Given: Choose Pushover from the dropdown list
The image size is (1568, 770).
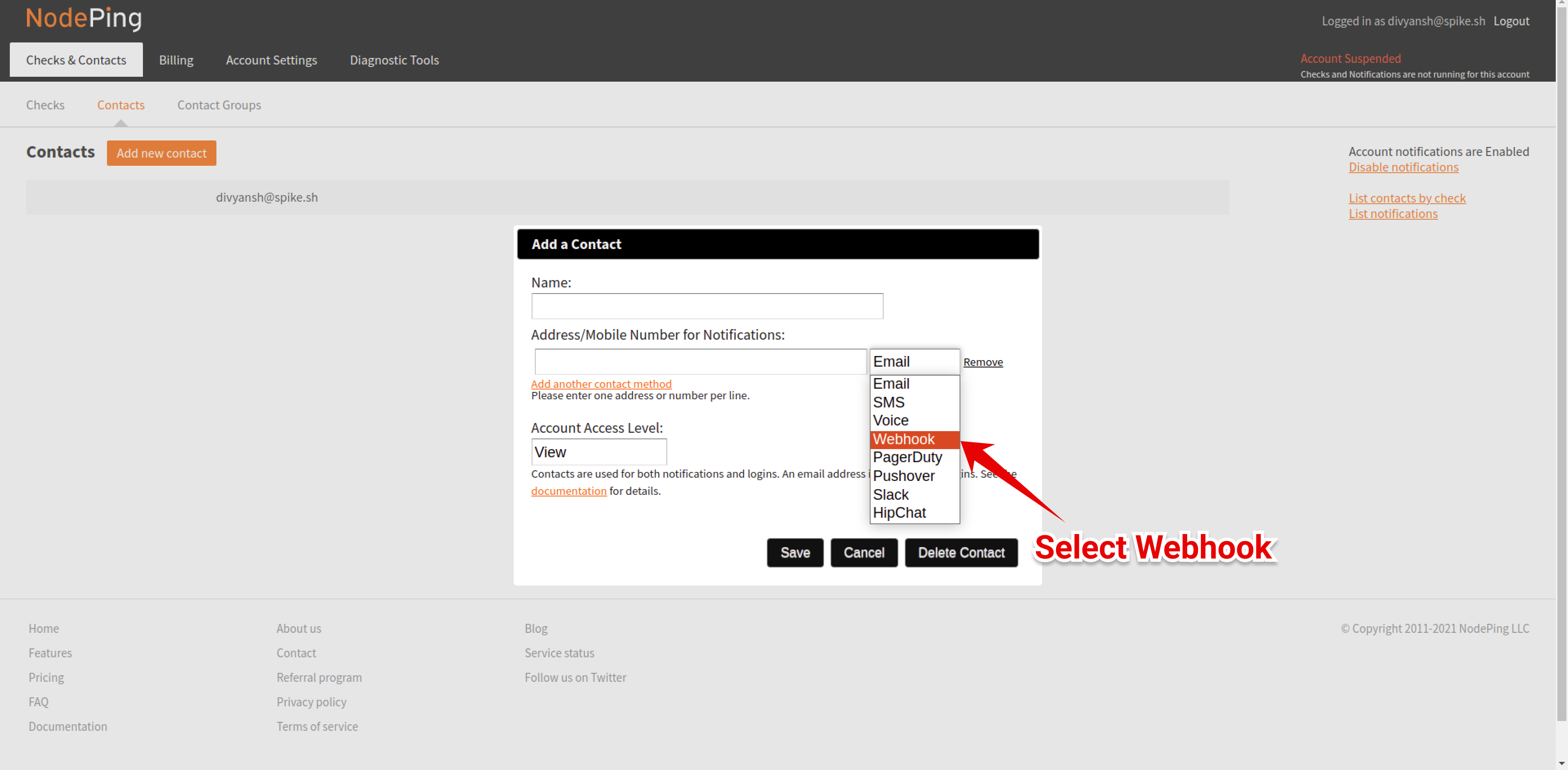Looking at the screenshot, I should click(x=914, y=476).
